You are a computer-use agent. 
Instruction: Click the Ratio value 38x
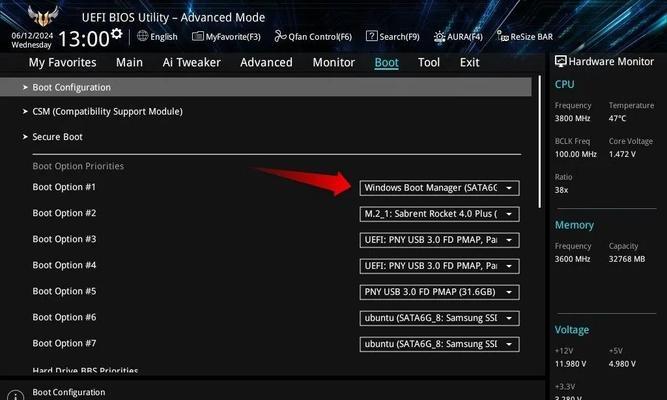tap(561, 190)
